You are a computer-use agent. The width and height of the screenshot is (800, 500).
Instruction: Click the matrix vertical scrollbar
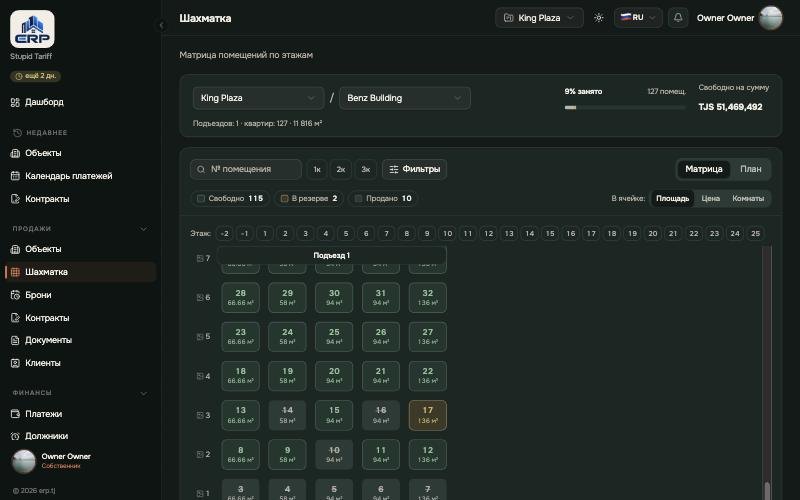tap(767, 372)
